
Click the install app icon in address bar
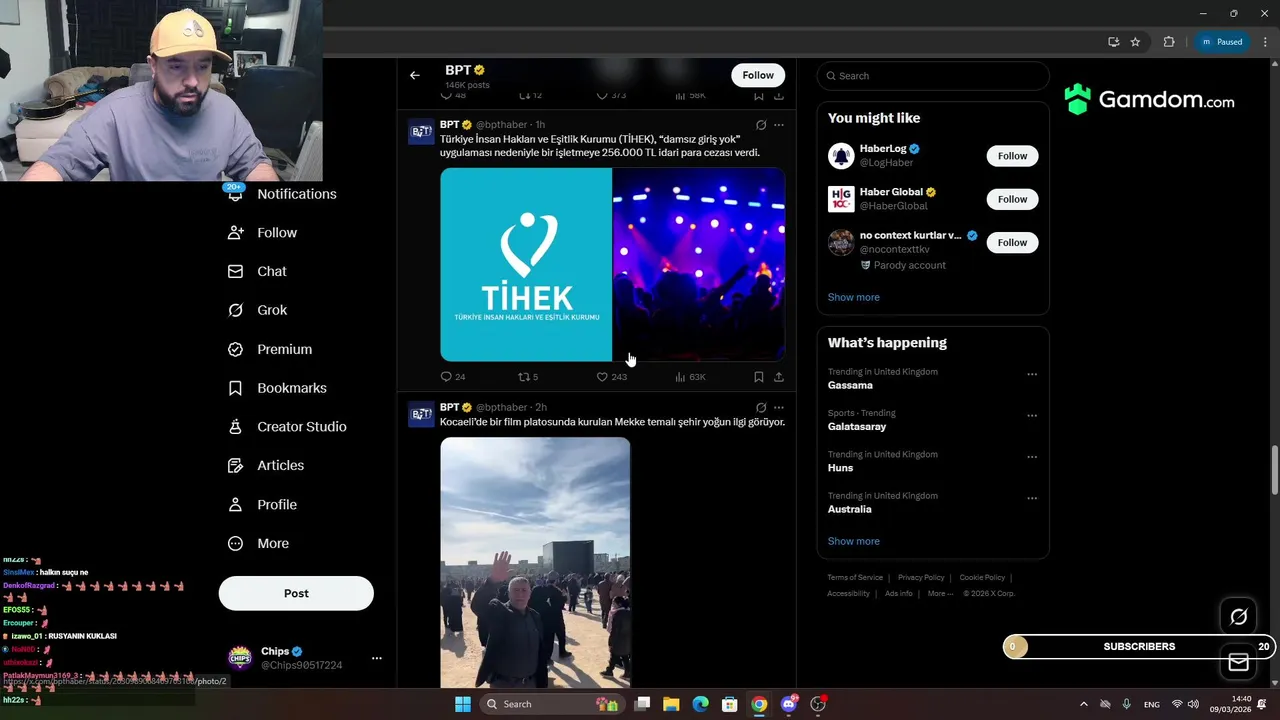coord(1113,42)
